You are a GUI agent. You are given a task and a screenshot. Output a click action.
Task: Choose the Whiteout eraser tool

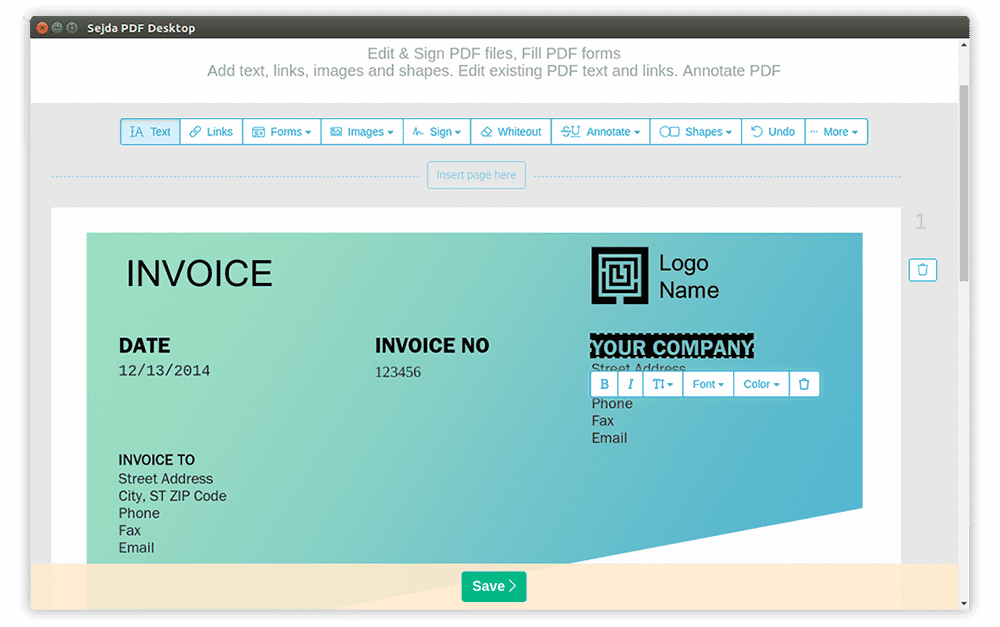tap(511, 131)
